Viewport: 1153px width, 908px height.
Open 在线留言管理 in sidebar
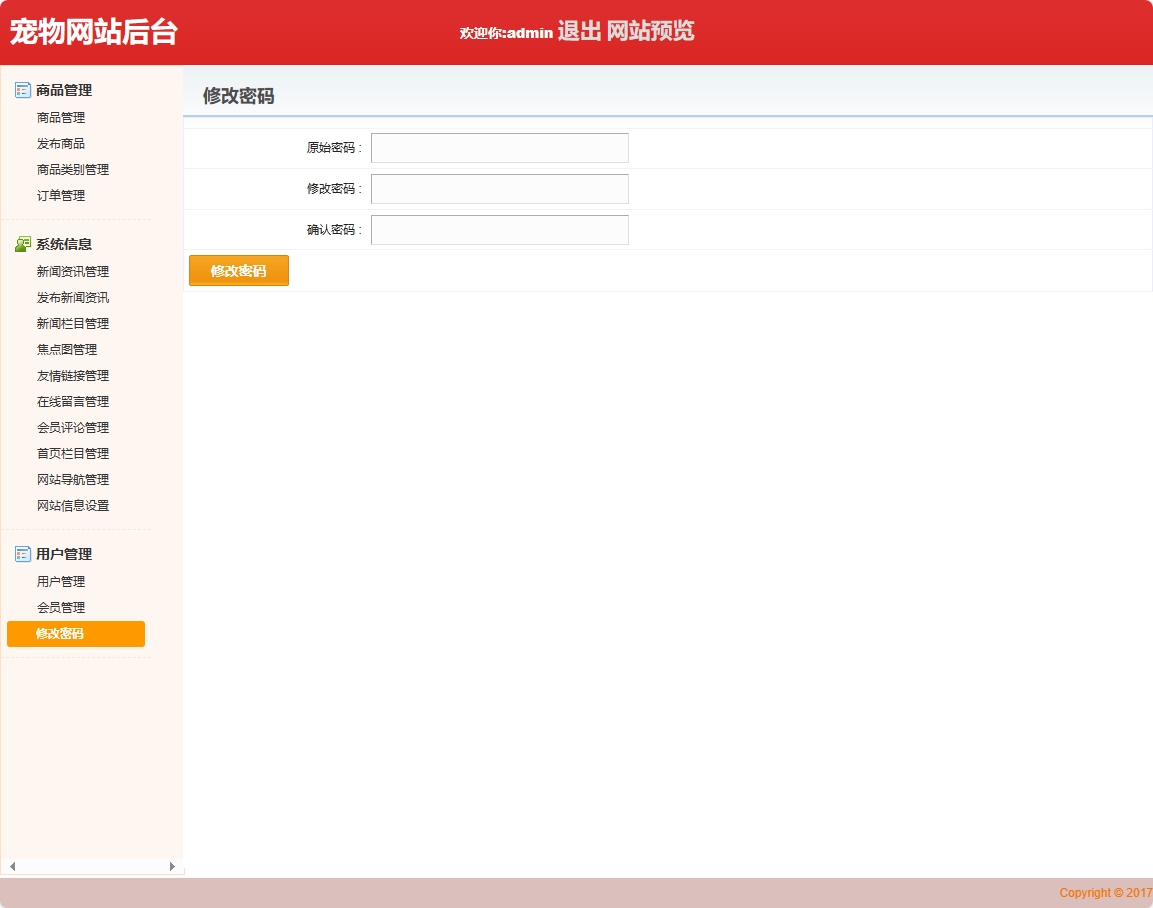point(73,401)
